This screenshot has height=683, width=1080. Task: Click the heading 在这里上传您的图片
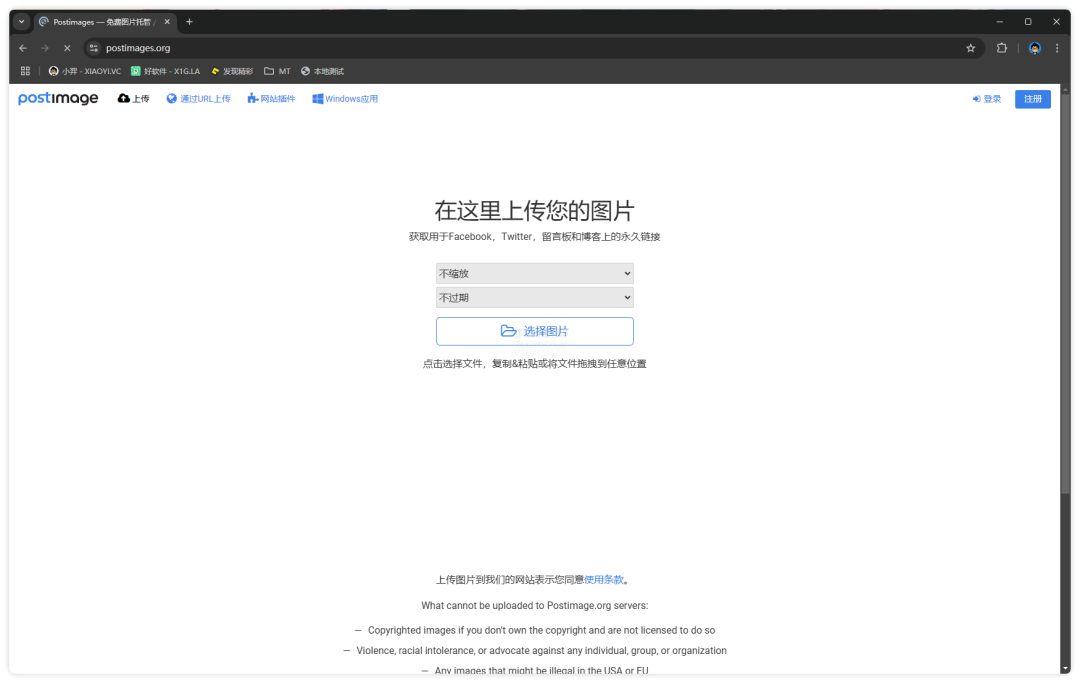tap(534, 211)
